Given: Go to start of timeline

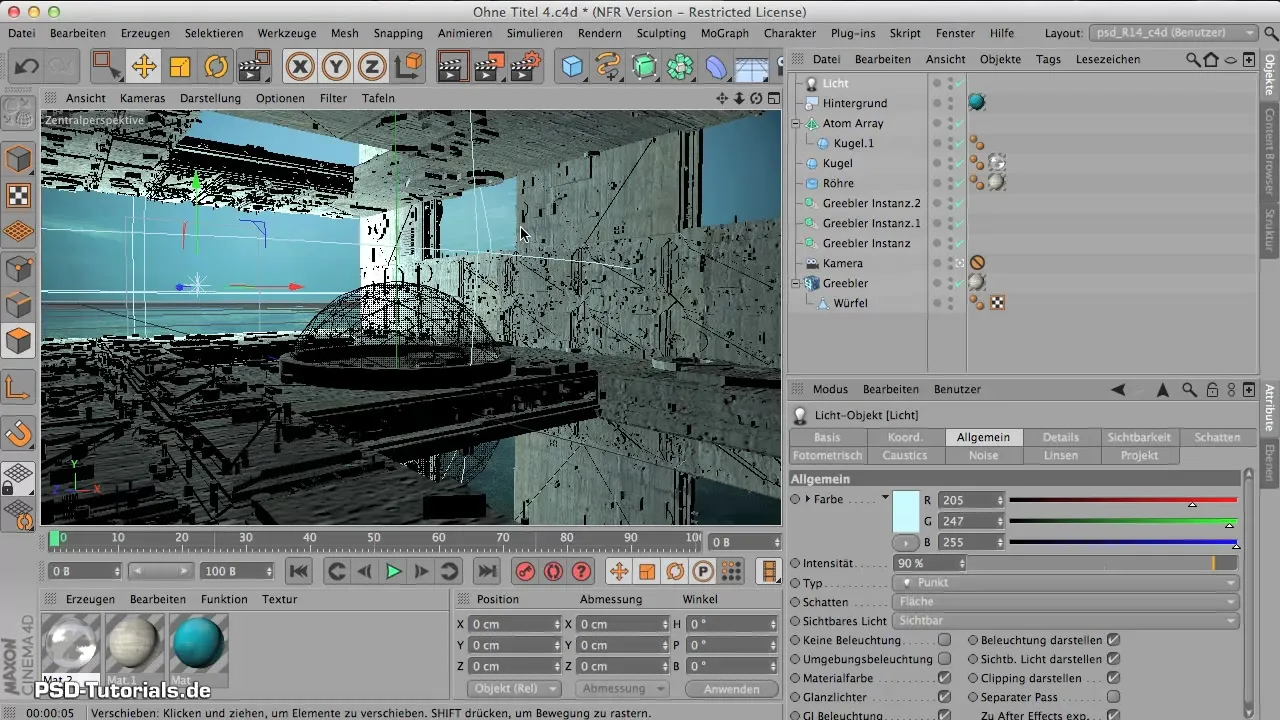Looking at the screenshot, I should pyautogui.click(x=298, y=571).
